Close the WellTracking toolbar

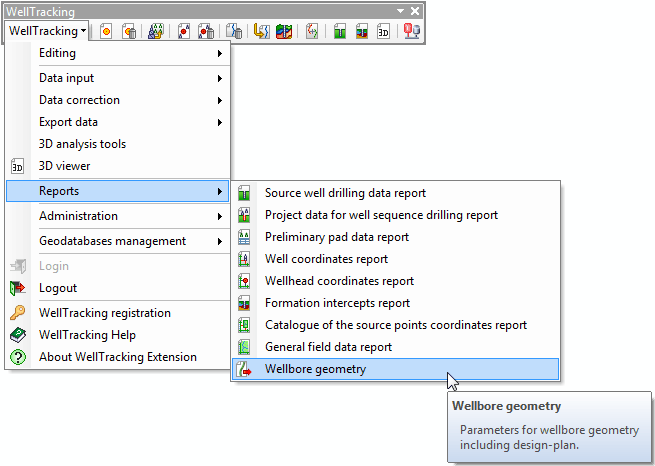(x=415, y=11)
